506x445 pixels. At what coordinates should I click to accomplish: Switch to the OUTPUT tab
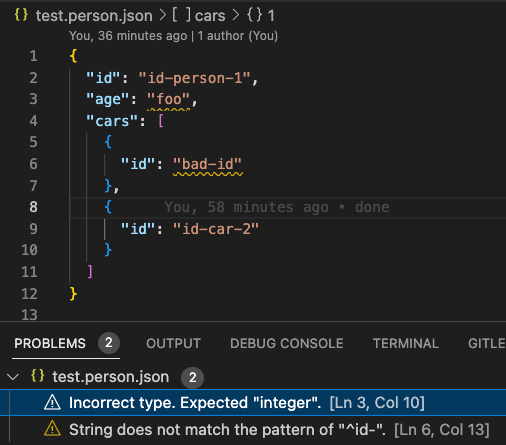pos(173,343)
